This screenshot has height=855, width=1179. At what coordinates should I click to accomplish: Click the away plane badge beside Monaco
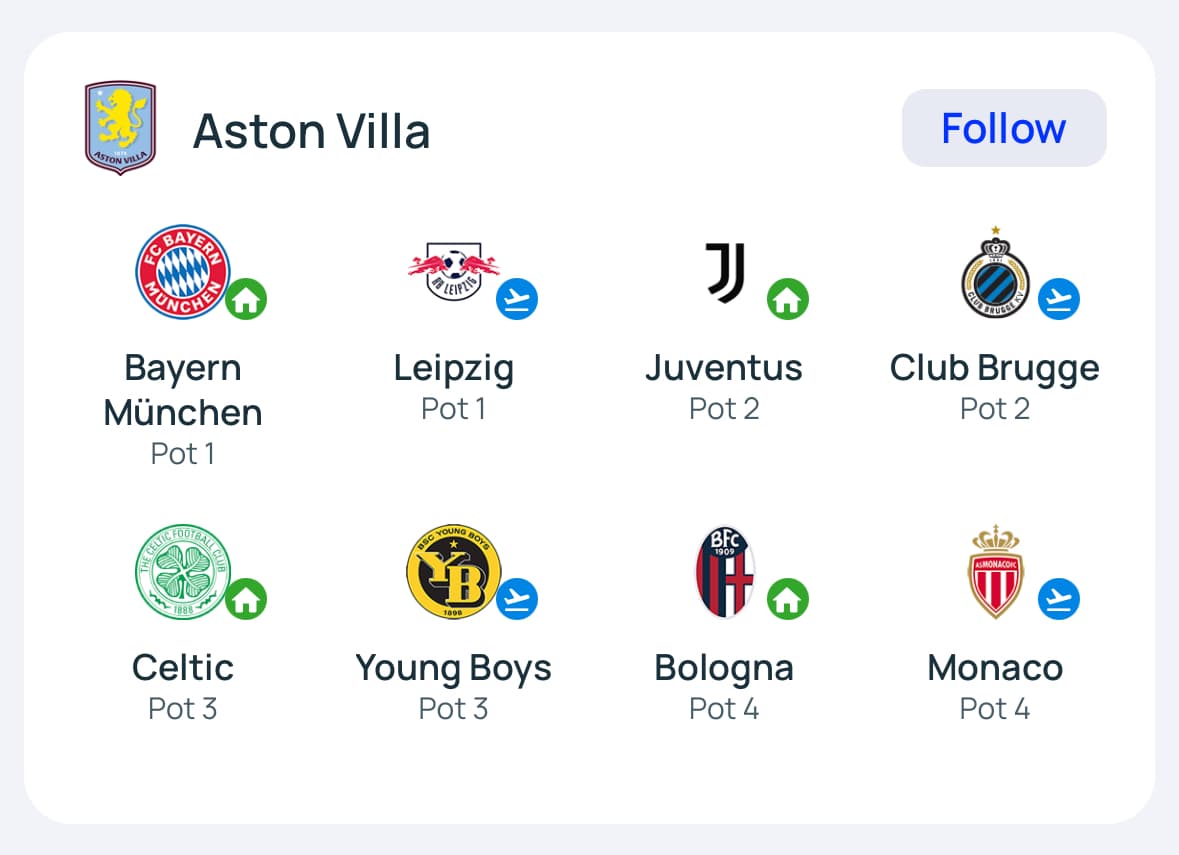[x=1059, y=599]
